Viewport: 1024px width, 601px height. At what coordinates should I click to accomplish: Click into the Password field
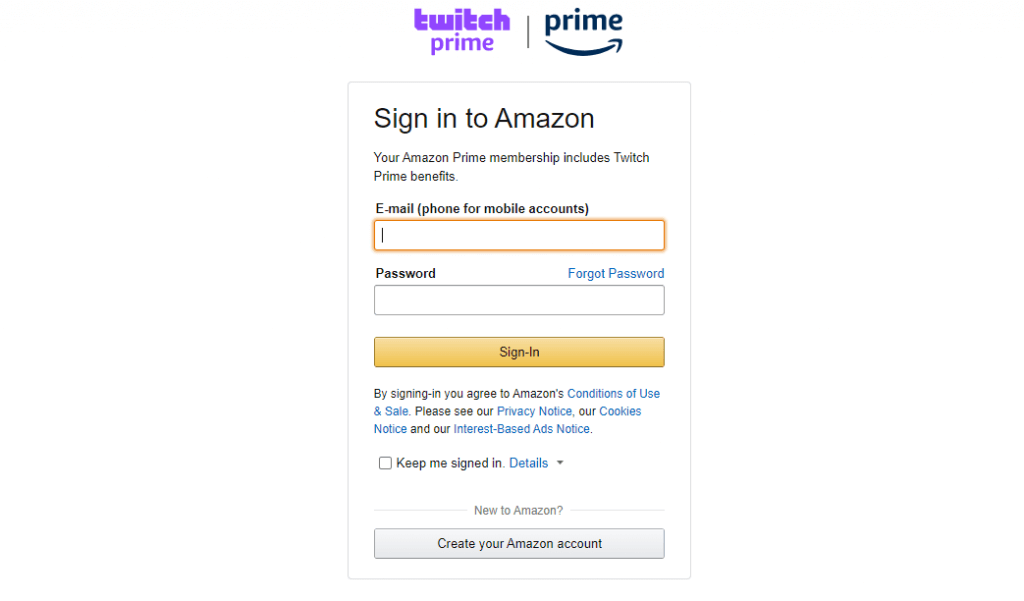point(519,300)
